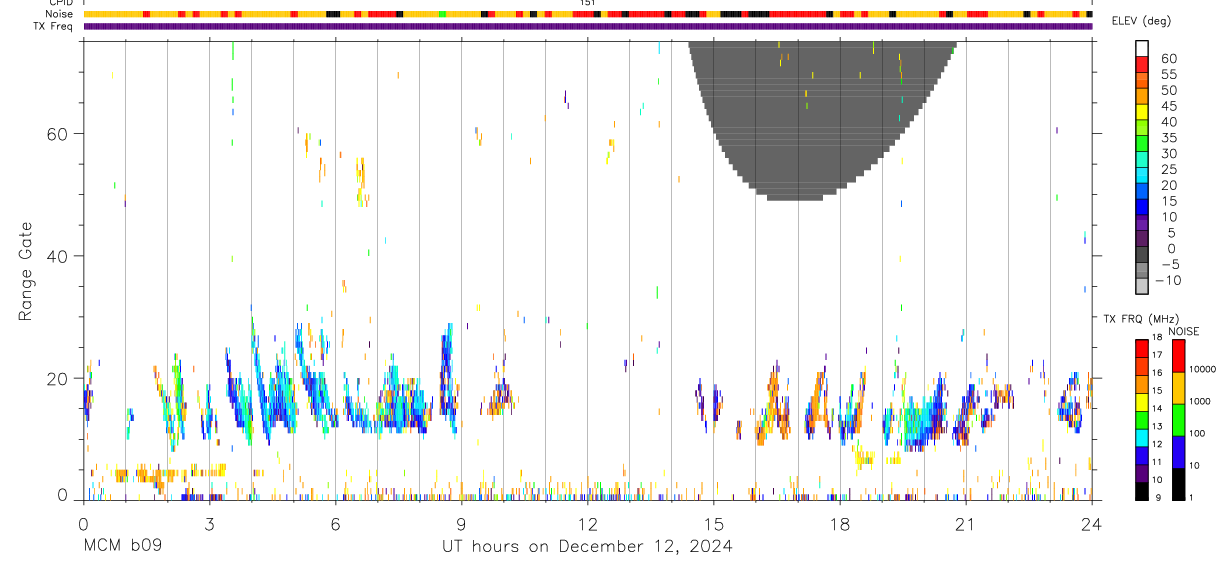Click the cyan TX FRQ segment between 12 and 13
1228x567 pixels.
click(1142, 437)
